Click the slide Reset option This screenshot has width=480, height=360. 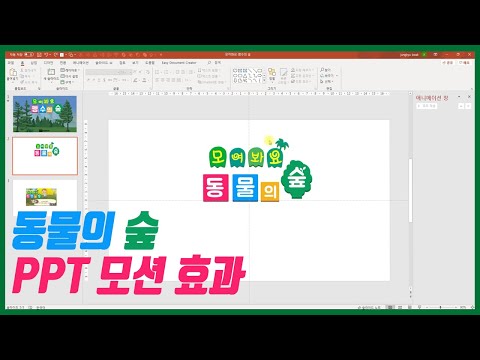coord(69,76)
